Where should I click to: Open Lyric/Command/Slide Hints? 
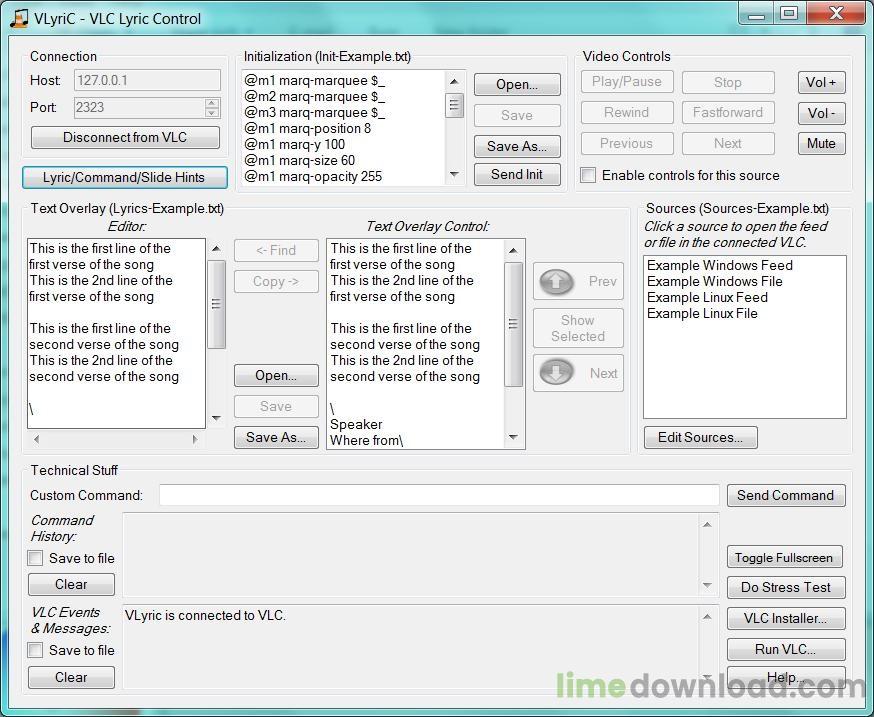point(124,177)
